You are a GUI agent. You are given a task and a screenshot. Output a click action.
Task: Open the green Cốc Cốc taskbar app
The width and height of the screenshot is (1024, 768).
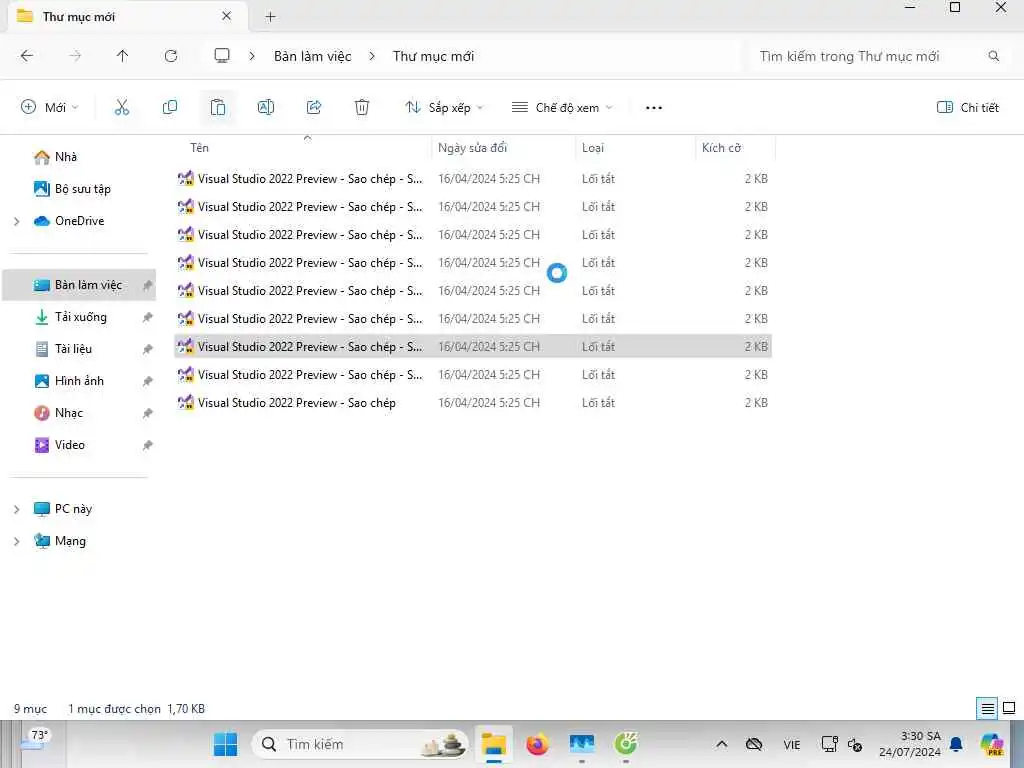click(626, 744)
